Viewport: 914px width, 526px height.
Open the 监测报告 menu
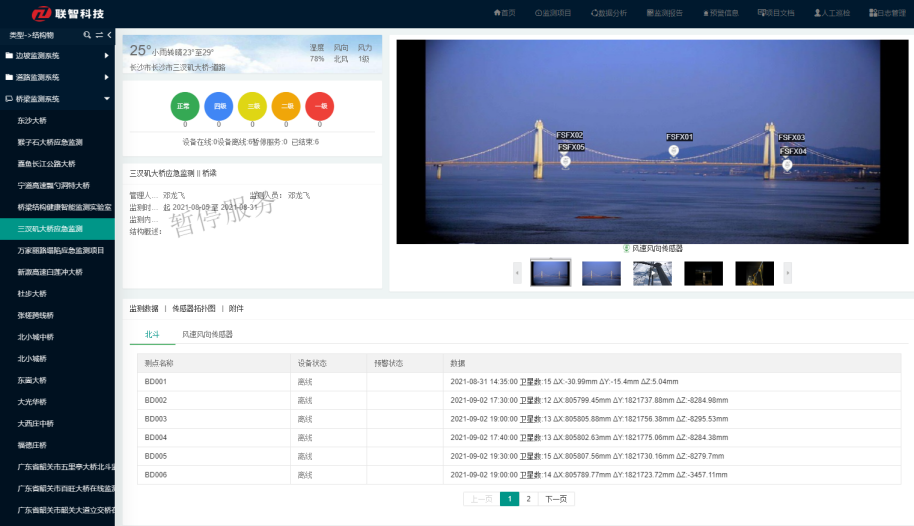pyautogui.click(x=665, y=13)
